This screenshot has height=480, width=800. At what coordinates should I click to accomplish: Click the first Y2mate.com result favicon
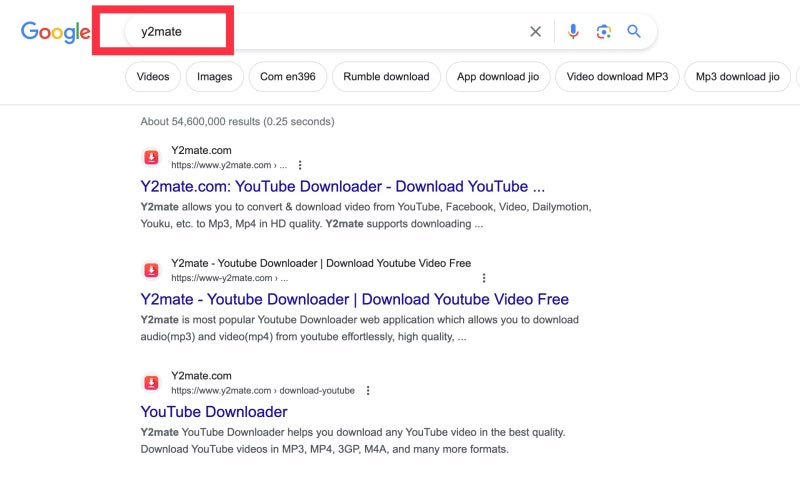click(x=151, y=157)
